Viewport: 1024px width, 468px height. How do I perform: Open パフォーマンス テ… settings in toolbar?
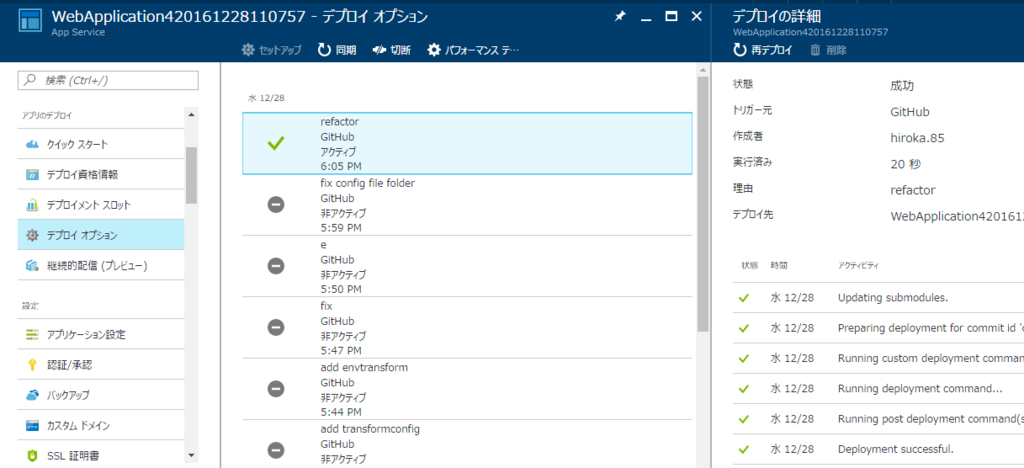pyautogui.click(x=473, y=50)
